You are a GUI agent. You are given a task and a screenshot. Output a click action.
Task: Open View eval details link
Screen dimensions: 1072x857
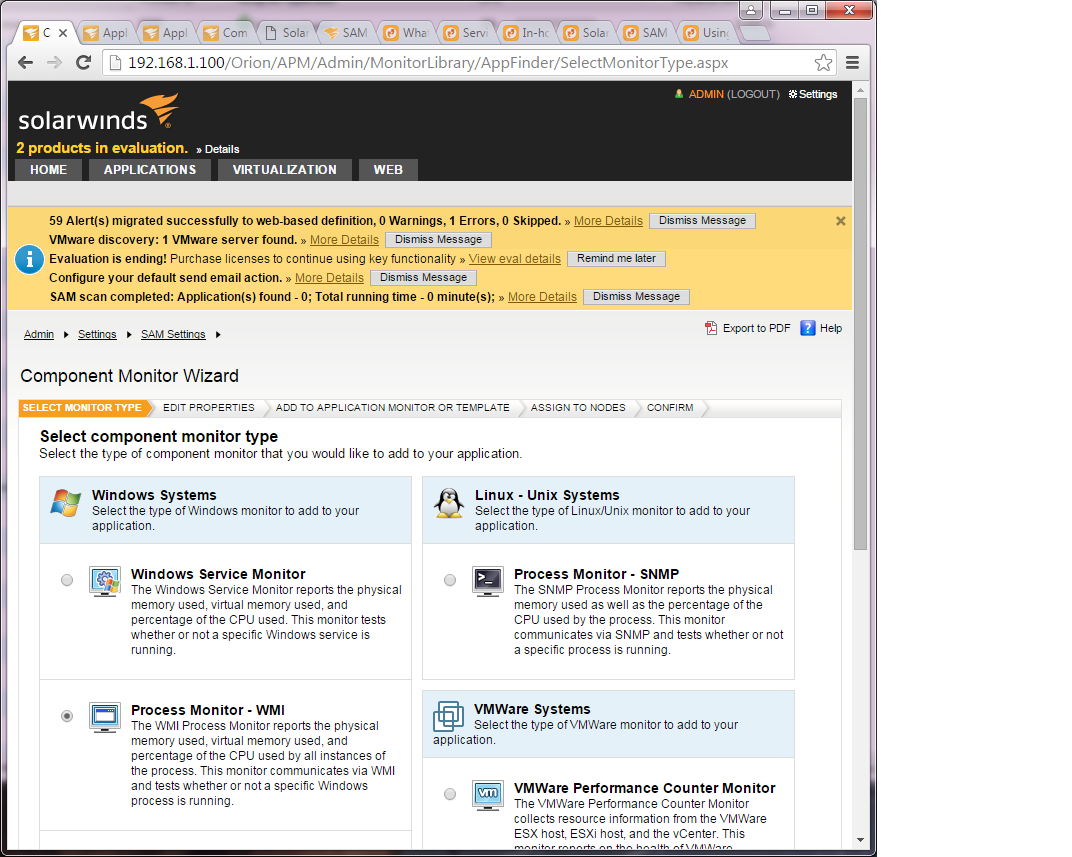(x=514, y=259)
